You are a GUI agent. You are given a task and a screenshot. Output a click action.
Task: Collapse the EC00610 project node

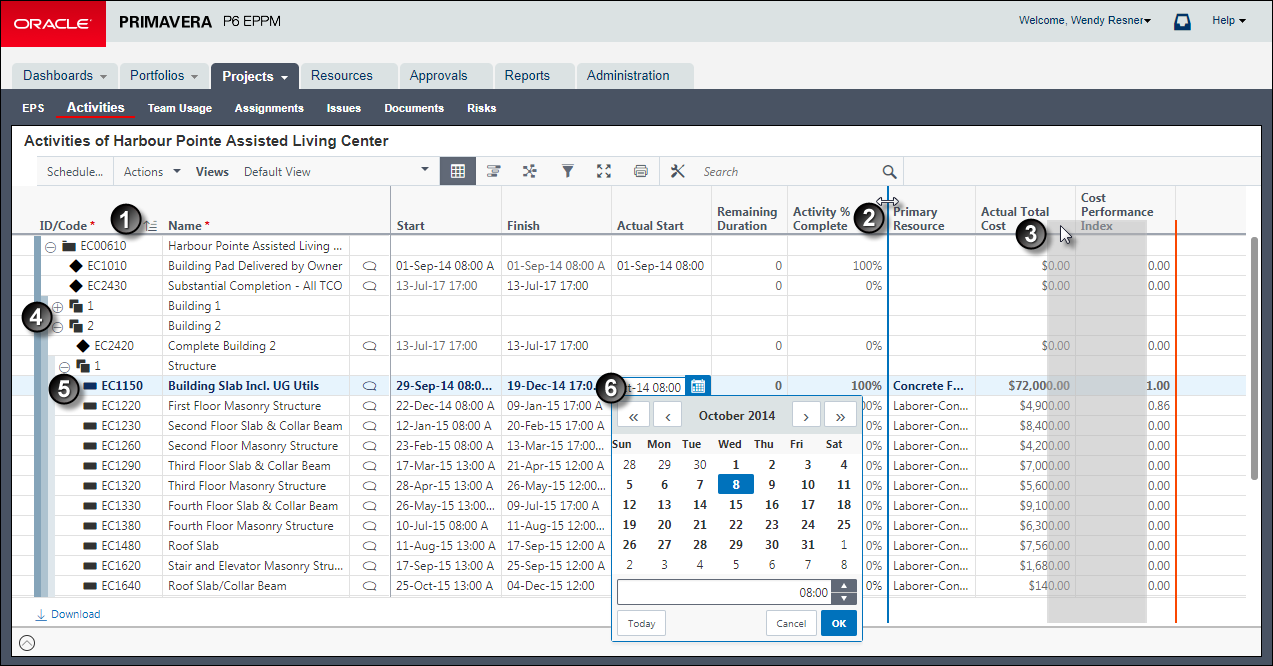click(x=50, y=246)
